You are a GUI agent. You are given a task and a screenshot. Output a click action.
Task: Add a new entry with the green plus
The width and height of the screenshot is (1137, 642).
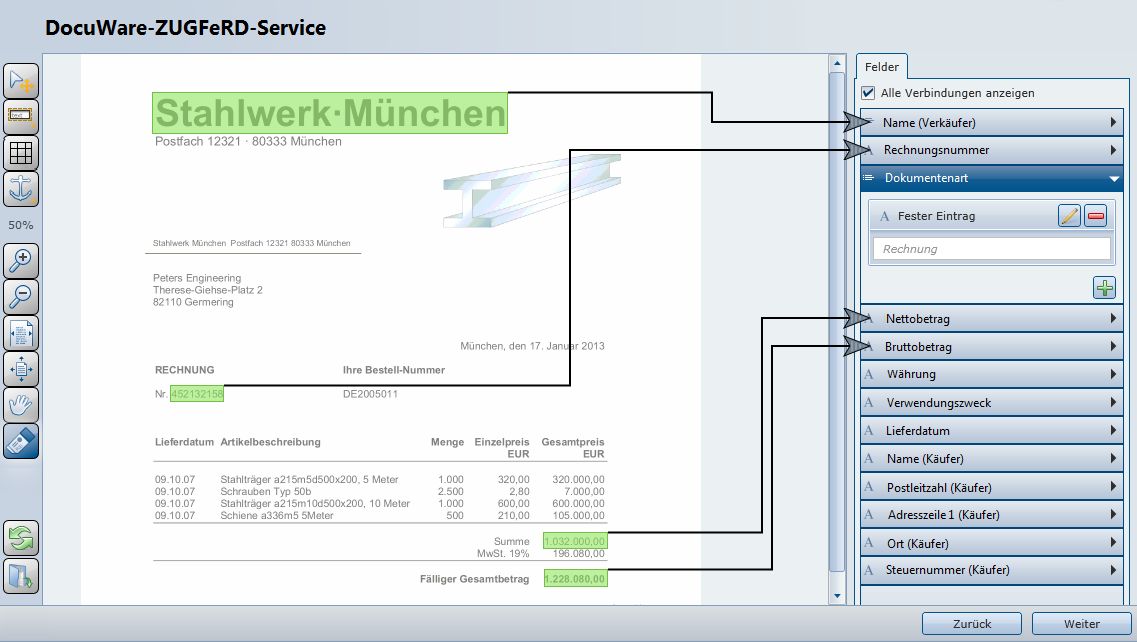click(x=1104, y=288)
